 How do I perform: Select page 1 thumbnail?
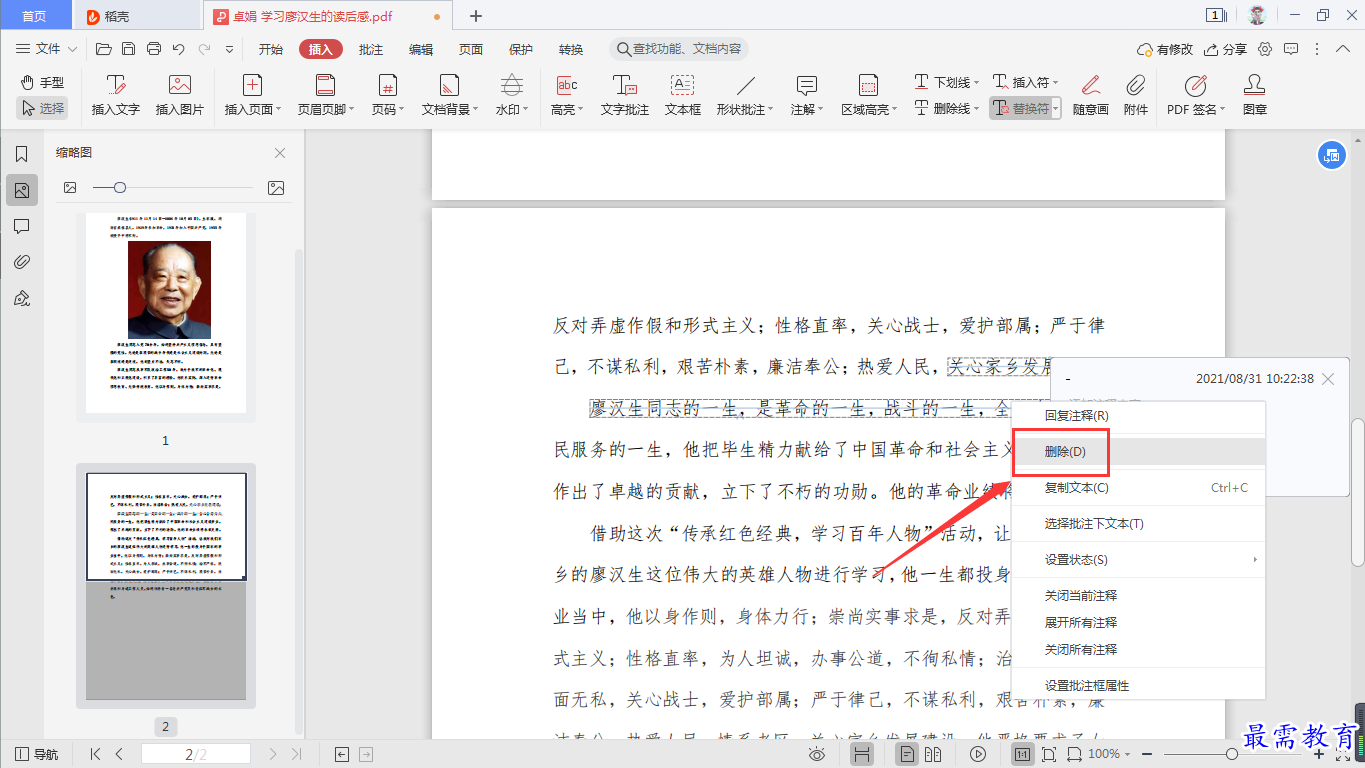pos(166,312)
